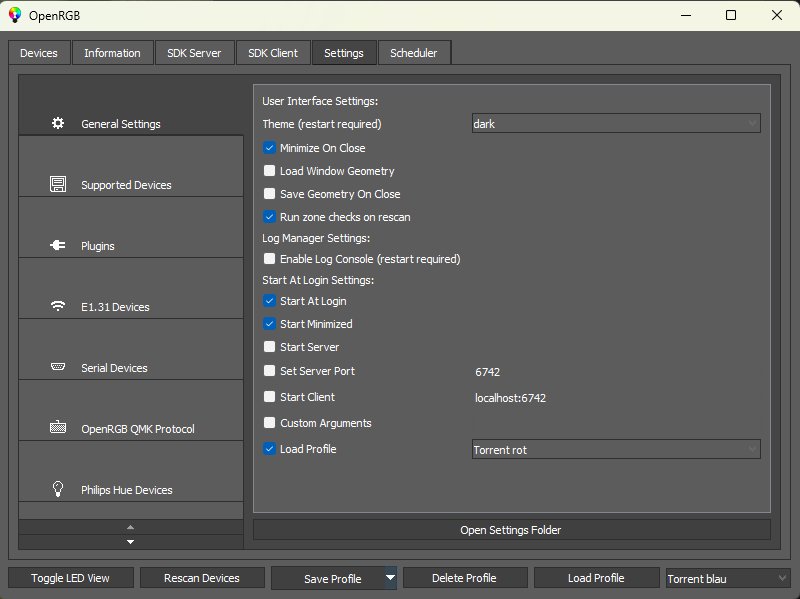This screenshot has width=800, height=599.
Task: Open Supported Devices sidebar label
Action: click(127, 185)
